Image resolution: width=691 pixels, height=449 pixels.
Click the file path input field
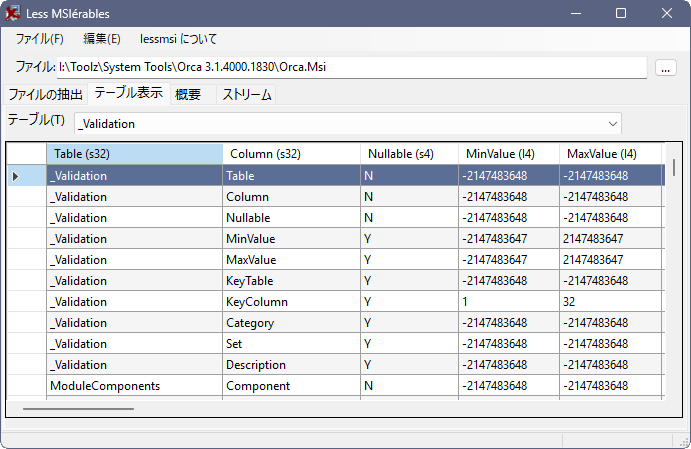coord(352,67)
